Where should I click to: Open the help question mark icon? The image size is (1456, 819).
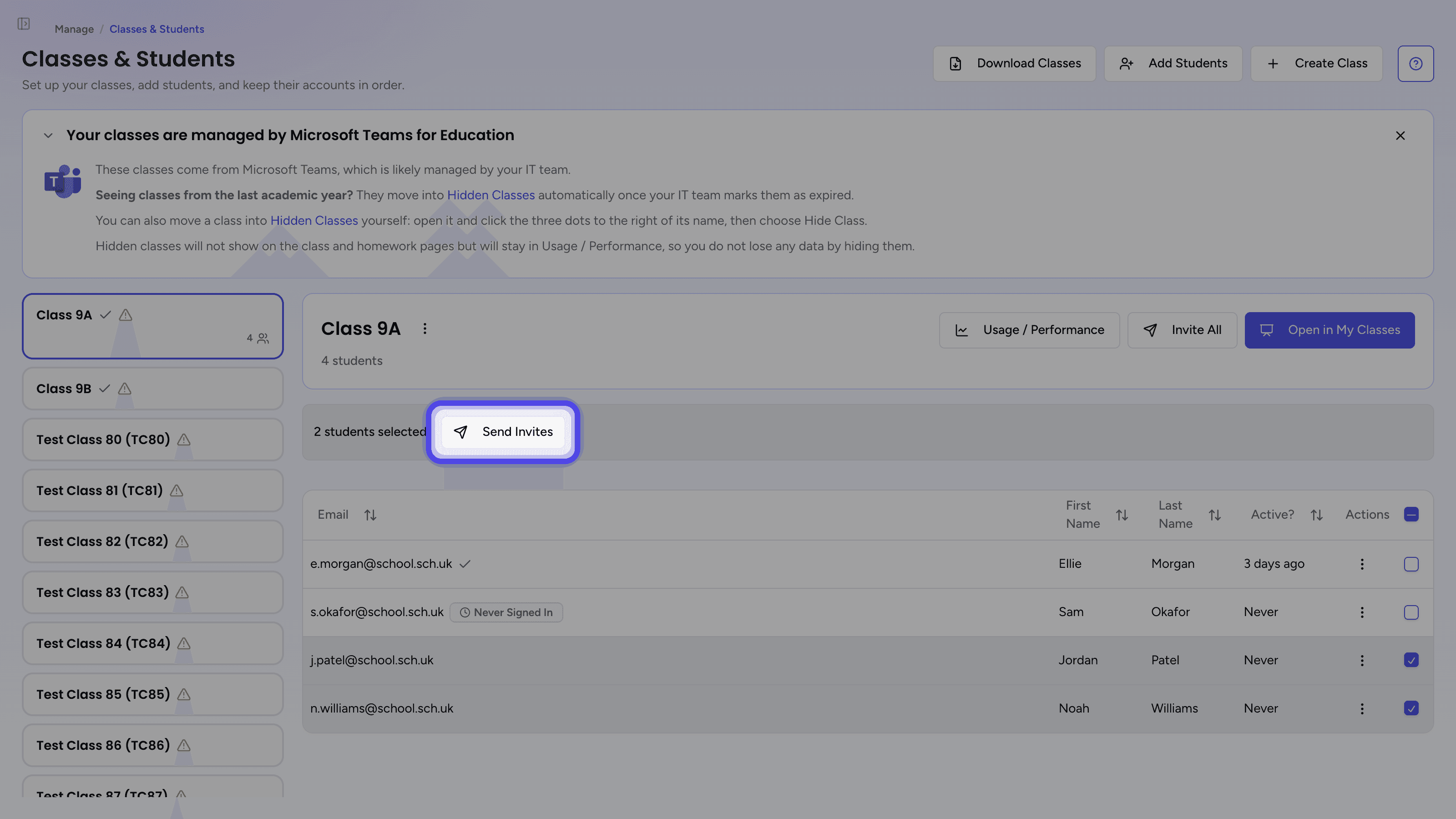(1416, 63)
